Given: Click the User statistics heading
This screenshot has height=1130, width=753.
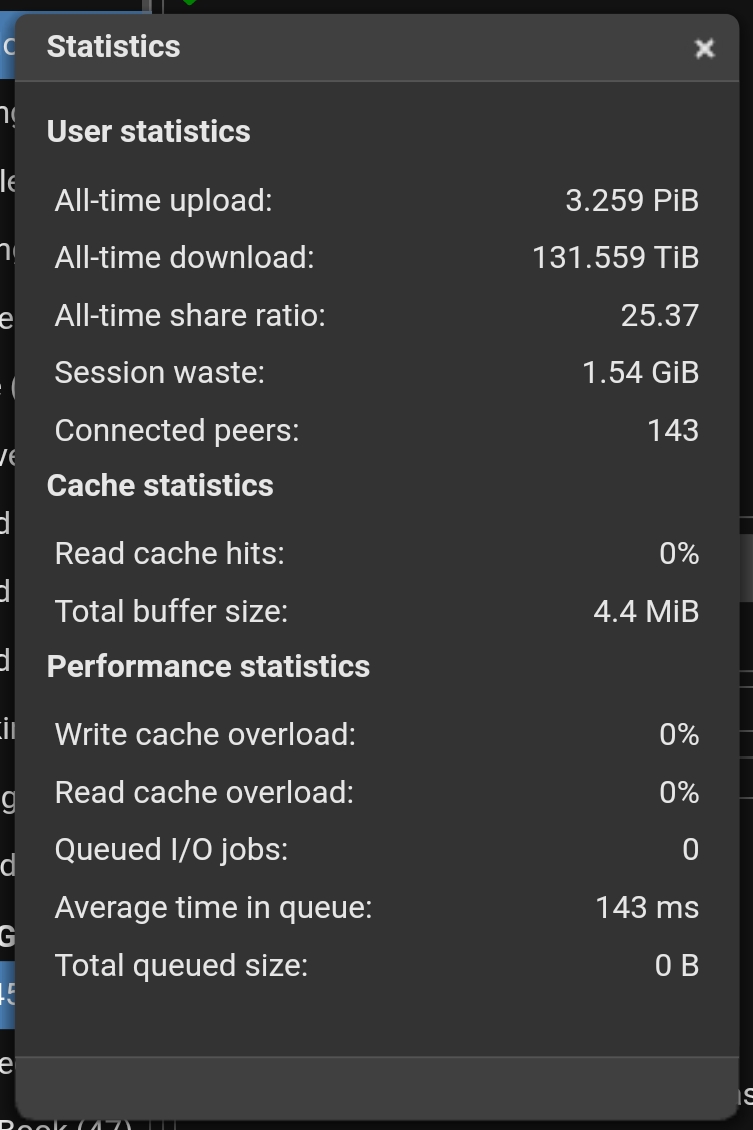Looking at the screenshot, I should click(149, 132).
